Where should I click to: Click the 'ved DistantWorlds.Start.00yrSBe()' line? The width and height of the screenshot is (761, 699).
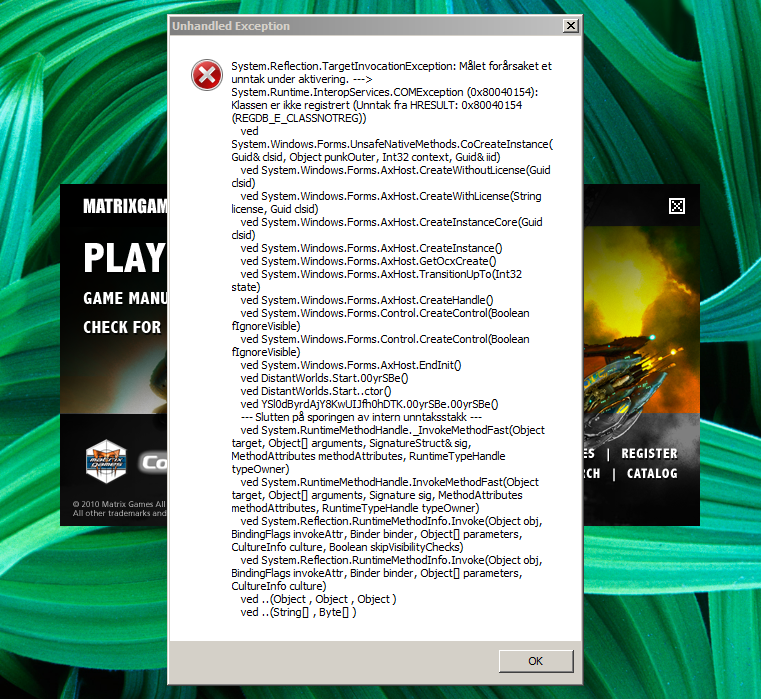(x=324, y=378)
